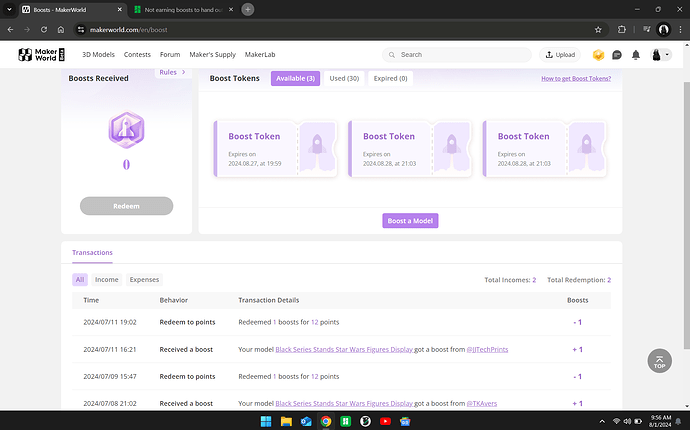Open the Forum menu item
The width and height of the screenshot is (690, 430).
(170, 55)
